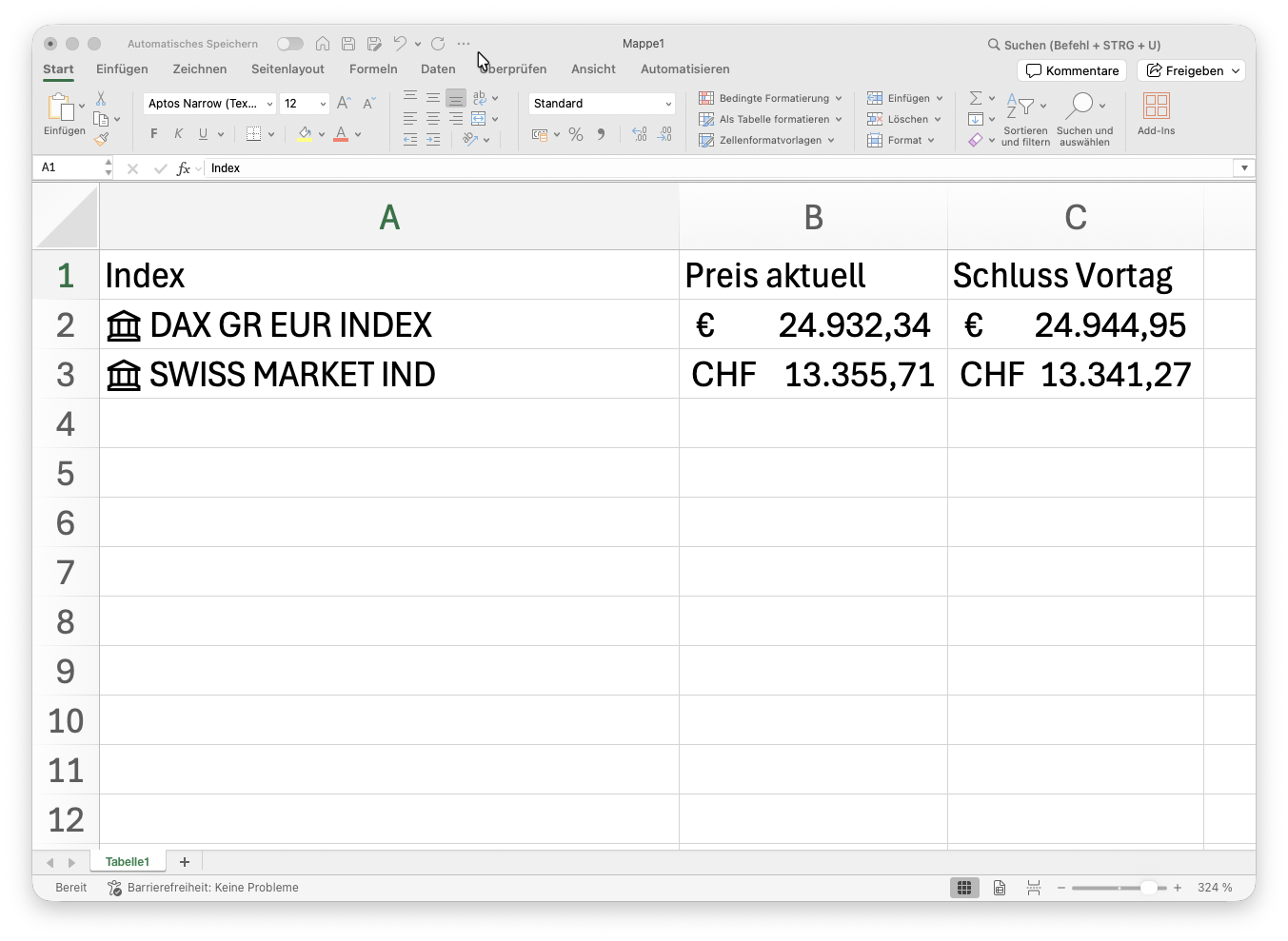
Task: Click the yellow fill color bucket
Action: pyautogui.click(x=305, y=134)
